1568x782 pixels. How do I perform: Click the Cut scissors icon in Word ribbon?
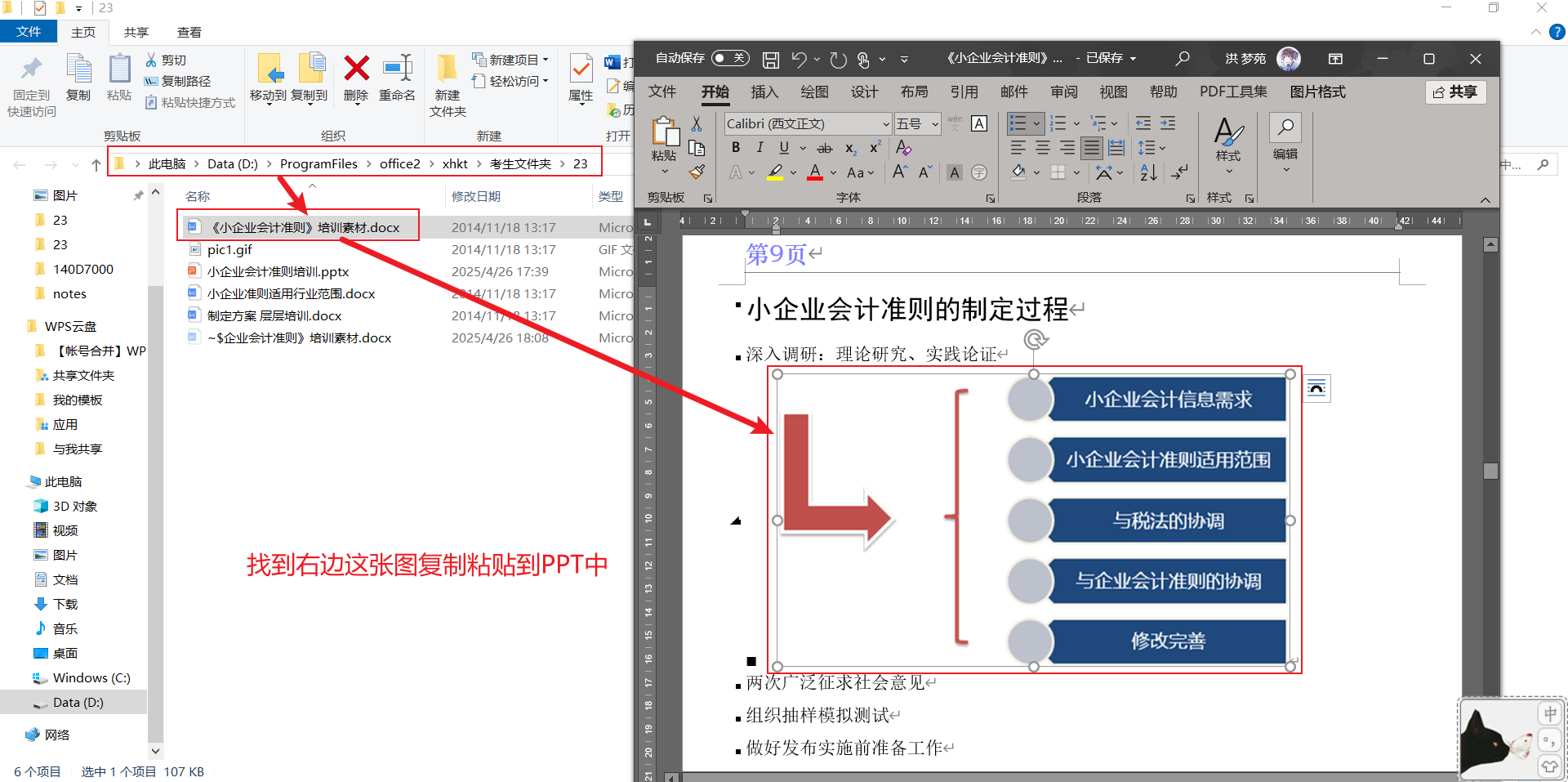[697, 123]
